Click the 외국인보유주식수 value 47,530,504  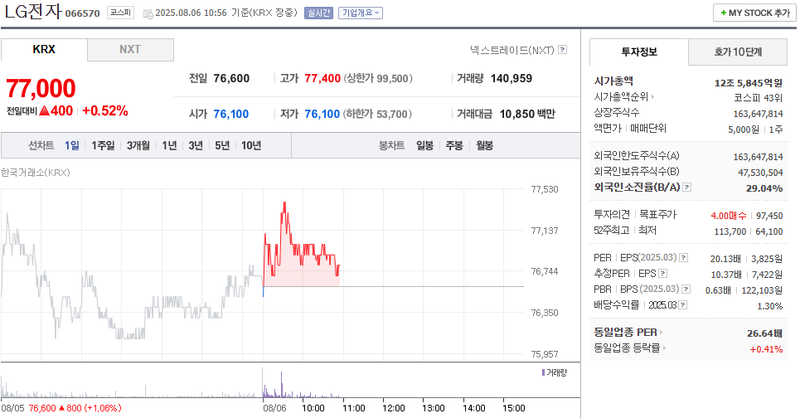[x=760, y=172]
